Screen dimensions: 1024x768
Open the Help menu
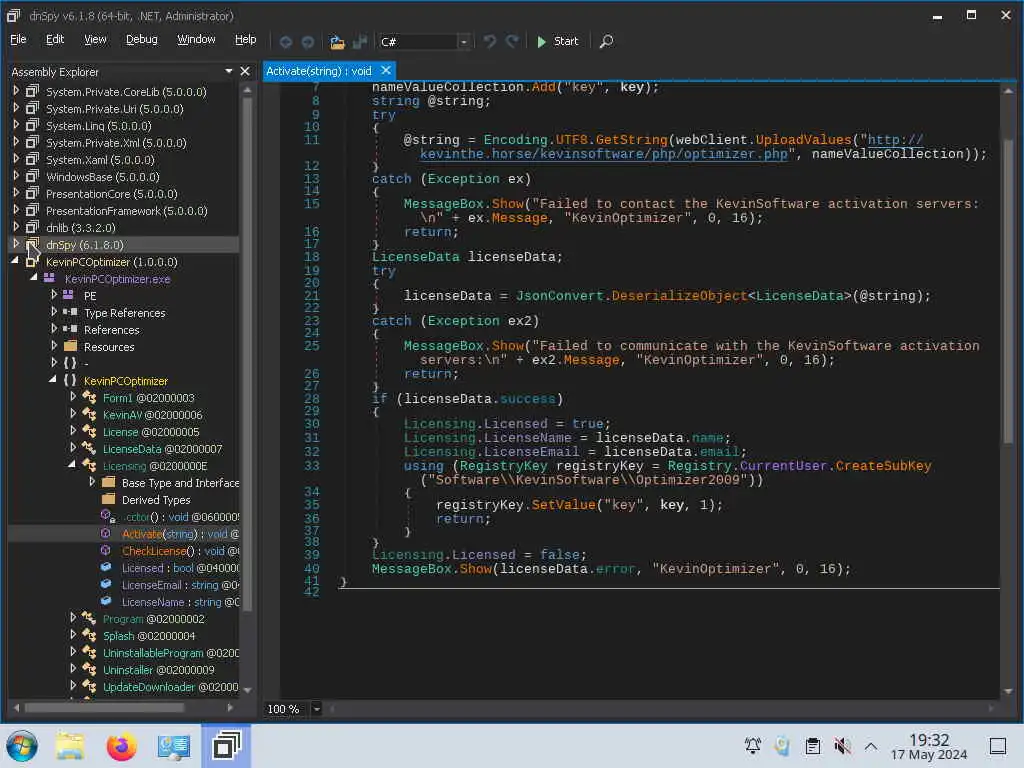coord(246,39)
